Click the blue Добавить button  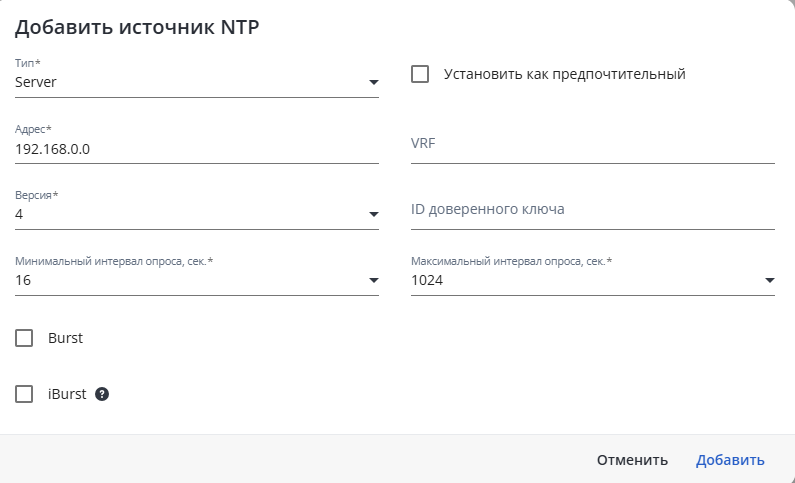pyautogui.click(x=730, y=460)
